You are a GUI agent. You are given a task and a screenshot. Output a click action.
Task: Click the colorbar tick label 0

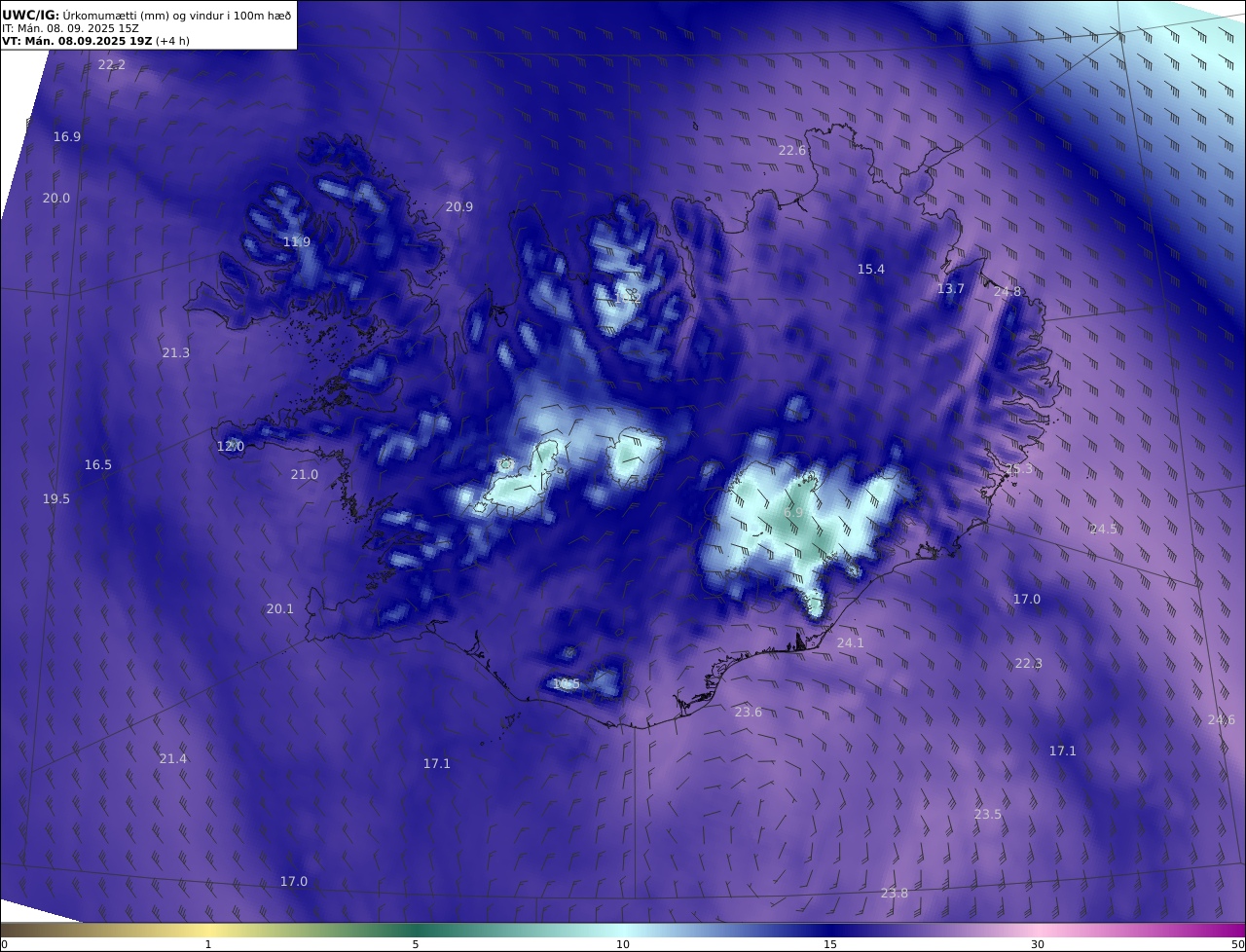4,945
